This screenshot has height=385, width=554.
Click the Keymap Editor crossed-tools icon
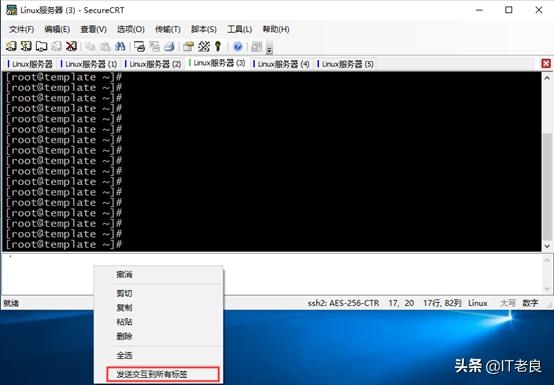pyautogui.click(x=204, y=46)
